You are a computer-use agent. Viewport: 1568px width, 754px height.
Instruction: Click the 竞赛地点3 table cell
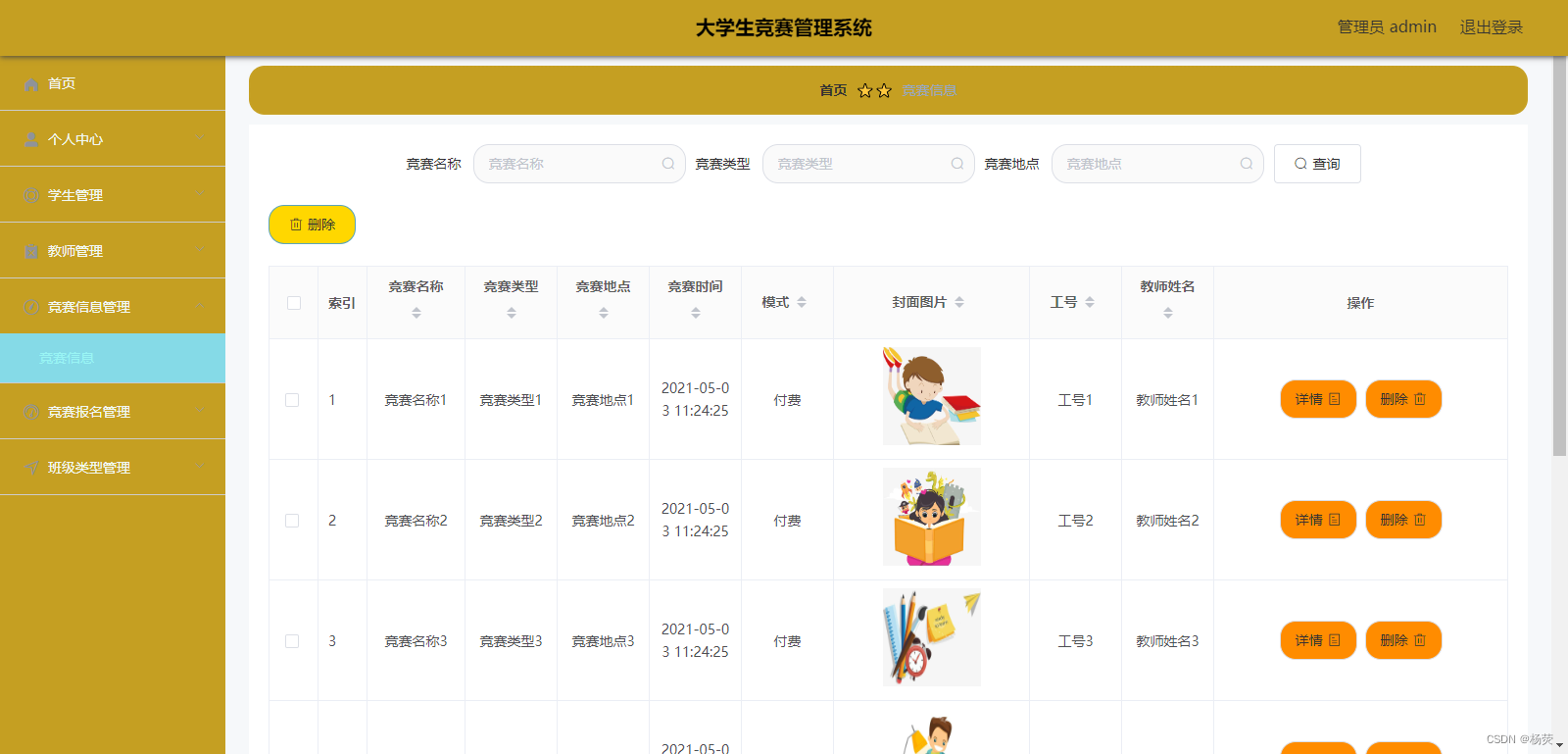click(603, 641)
